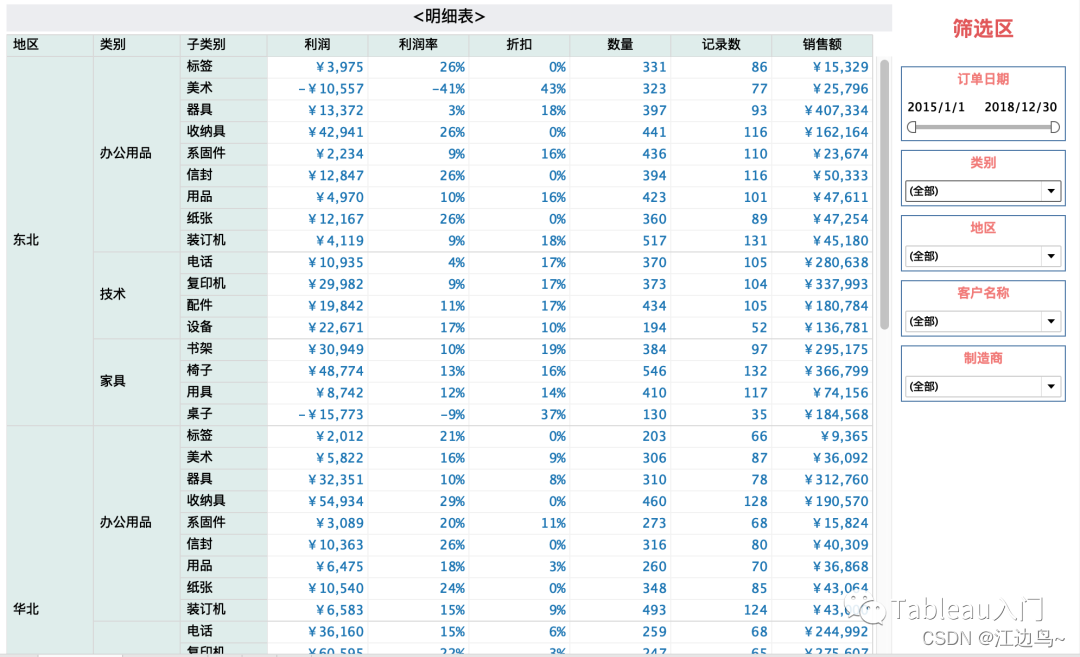
Task: Click sales value ¥312,760
Action: [836, 479]
